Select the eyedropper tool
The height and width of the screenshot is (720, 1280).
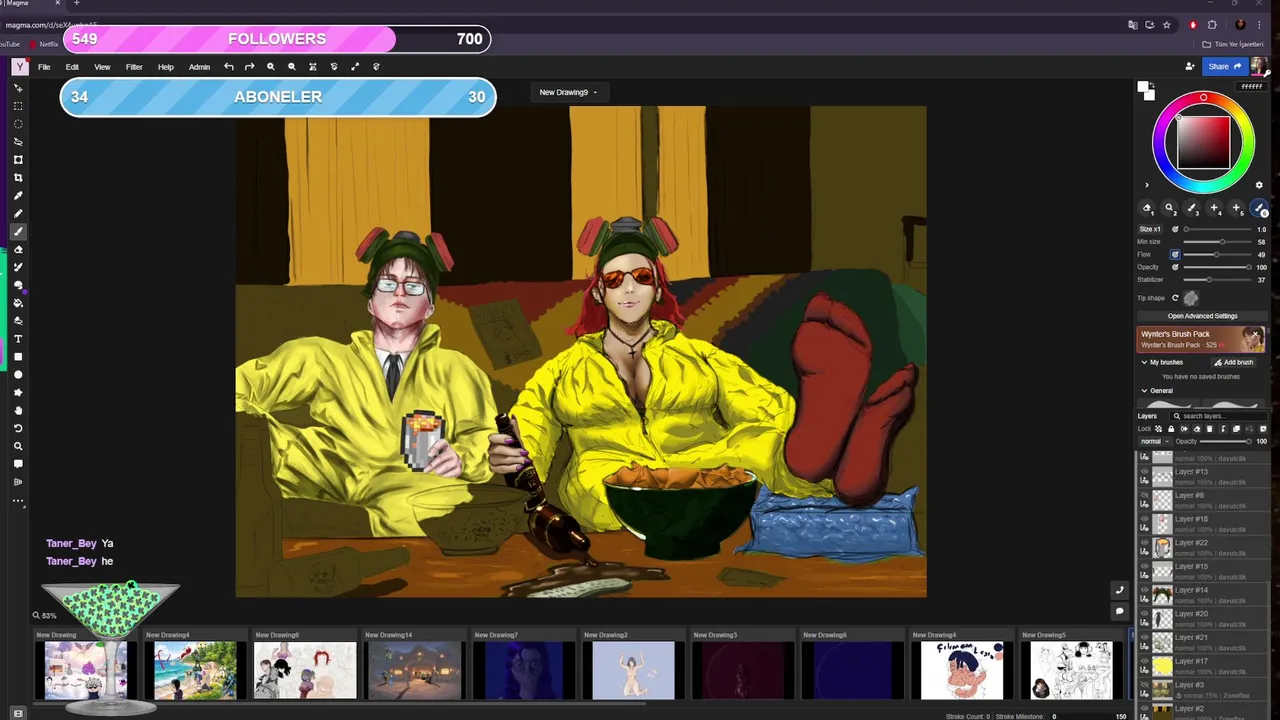point(18,196)
